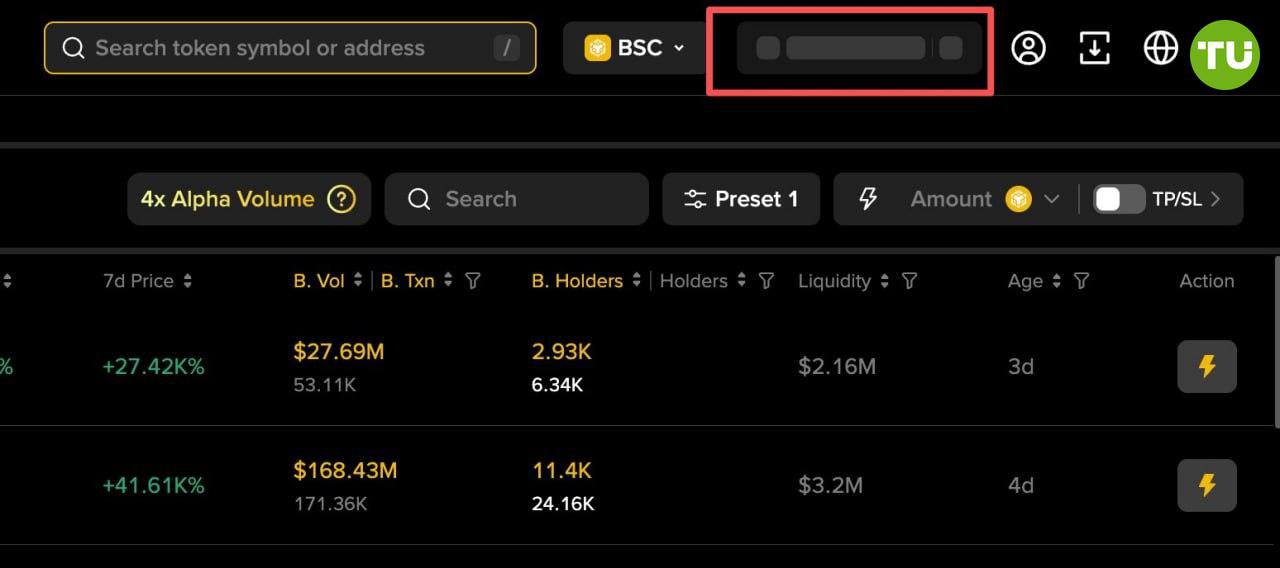
Task: Click the quick-buy lightning icon beside Amount
Action: pos(868,199)
